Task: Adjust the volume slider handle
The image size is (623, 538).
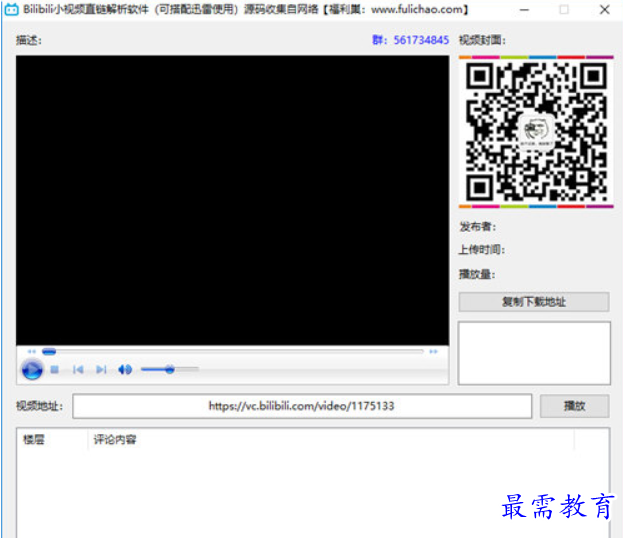Action: pos(170,370)
